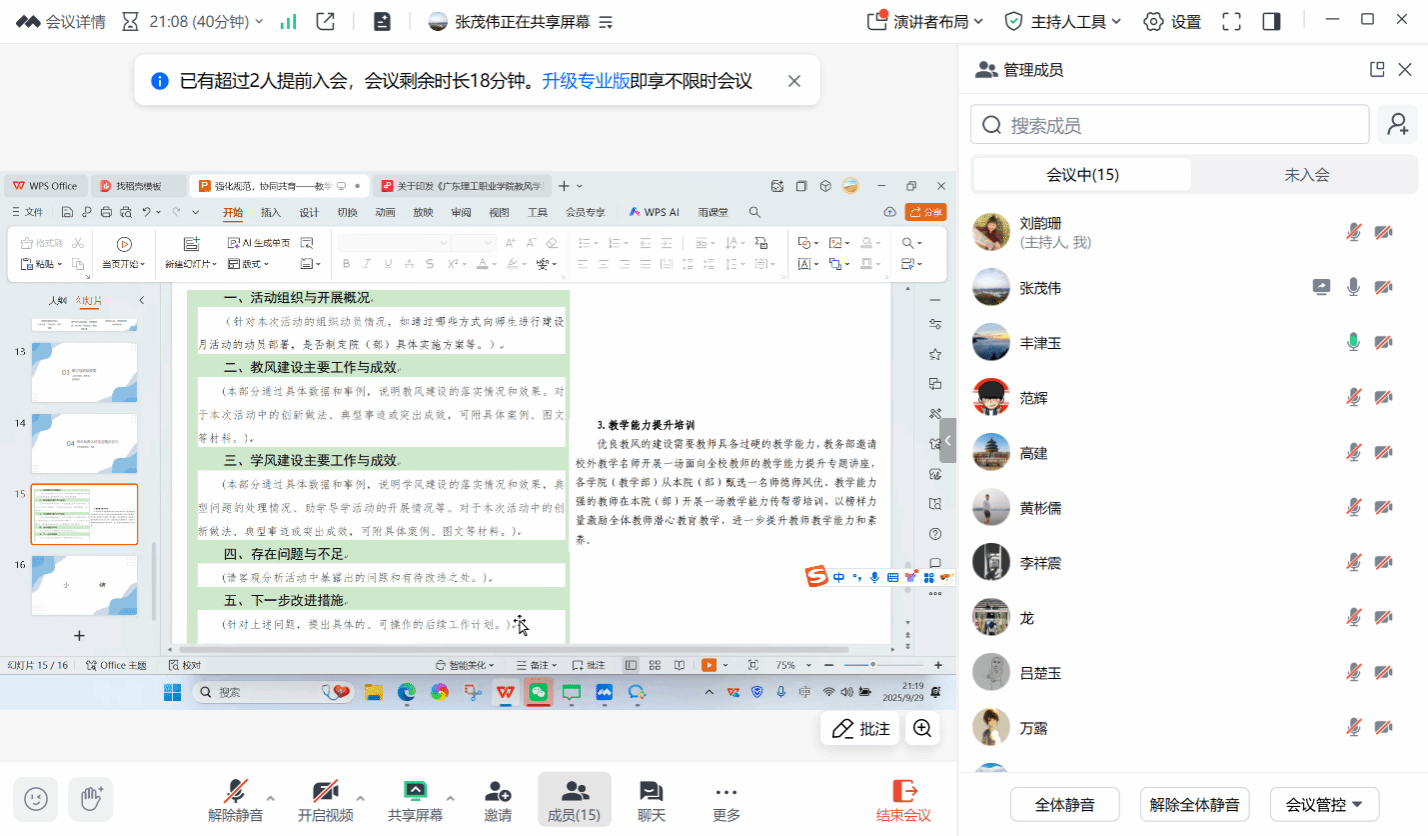
Task: Open the 主持人工具 dropdown menu
Action: coord(1063,21)
